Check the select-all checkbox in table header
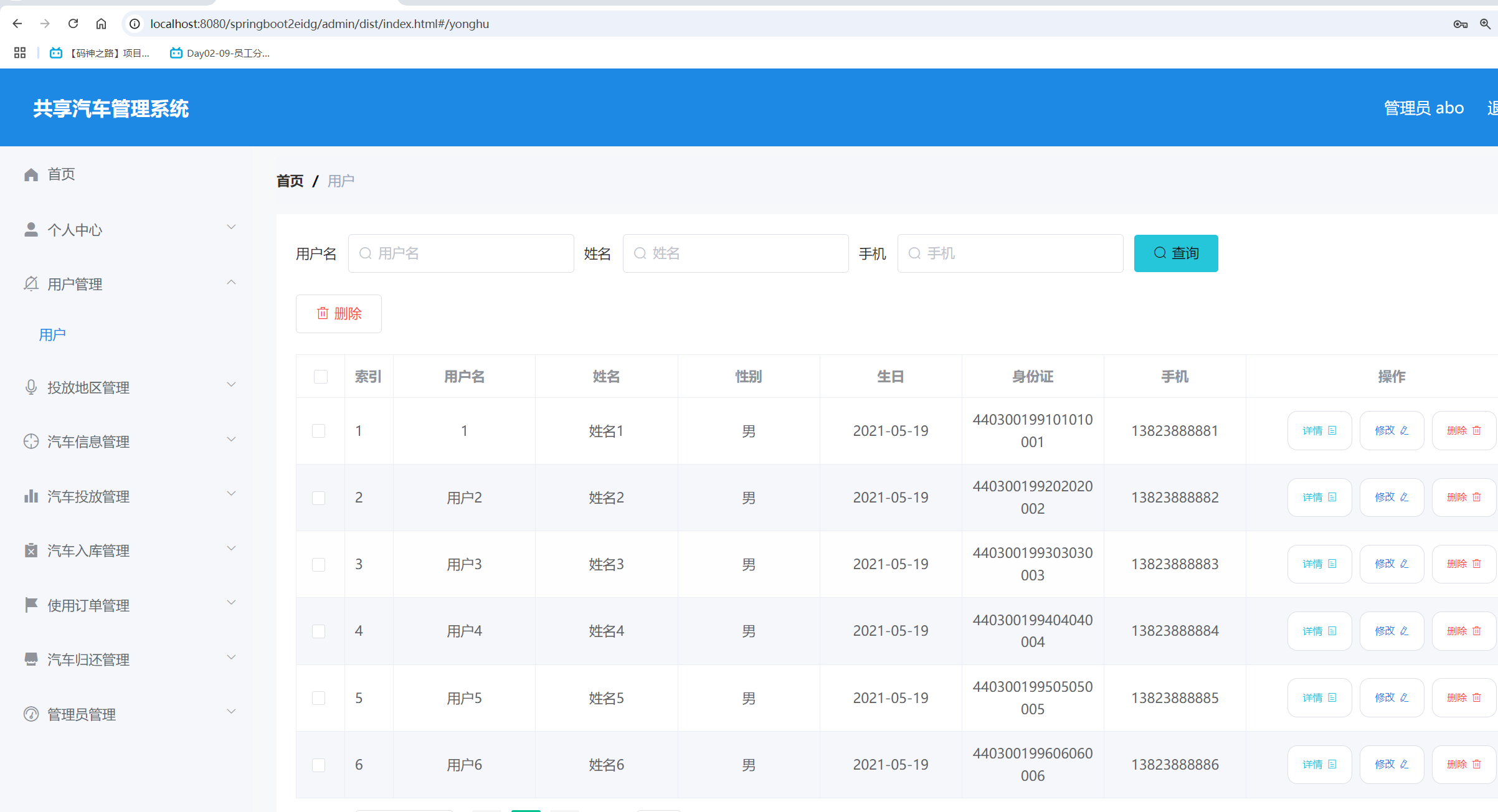1498x812 pixels. pyautogui.click(x=320, y=376)
